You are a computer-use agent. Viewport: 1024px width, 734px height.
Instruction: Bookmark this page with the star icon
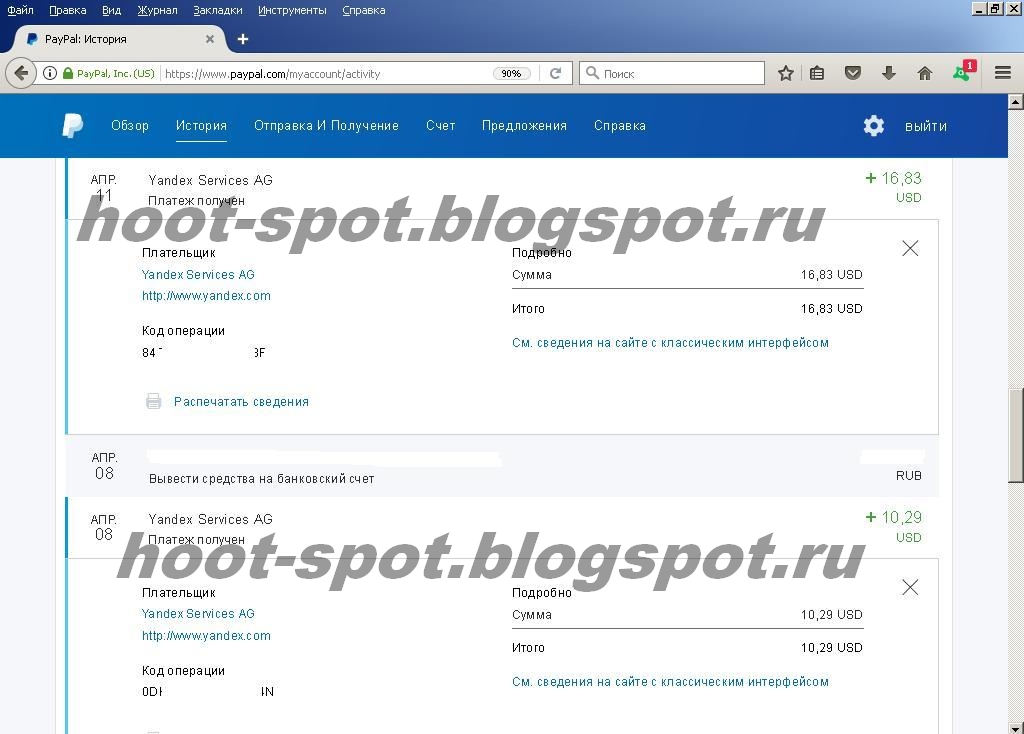coord(786,73)
